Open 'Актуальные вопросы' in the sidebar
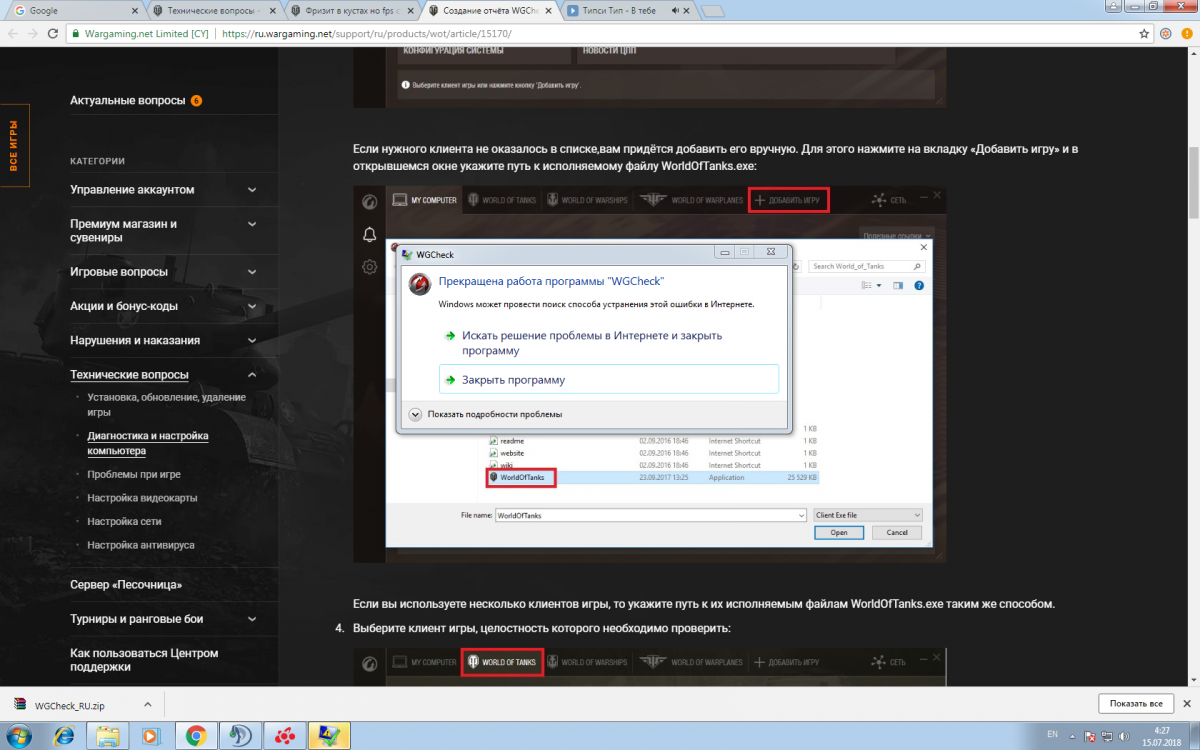 click(127, 101)
